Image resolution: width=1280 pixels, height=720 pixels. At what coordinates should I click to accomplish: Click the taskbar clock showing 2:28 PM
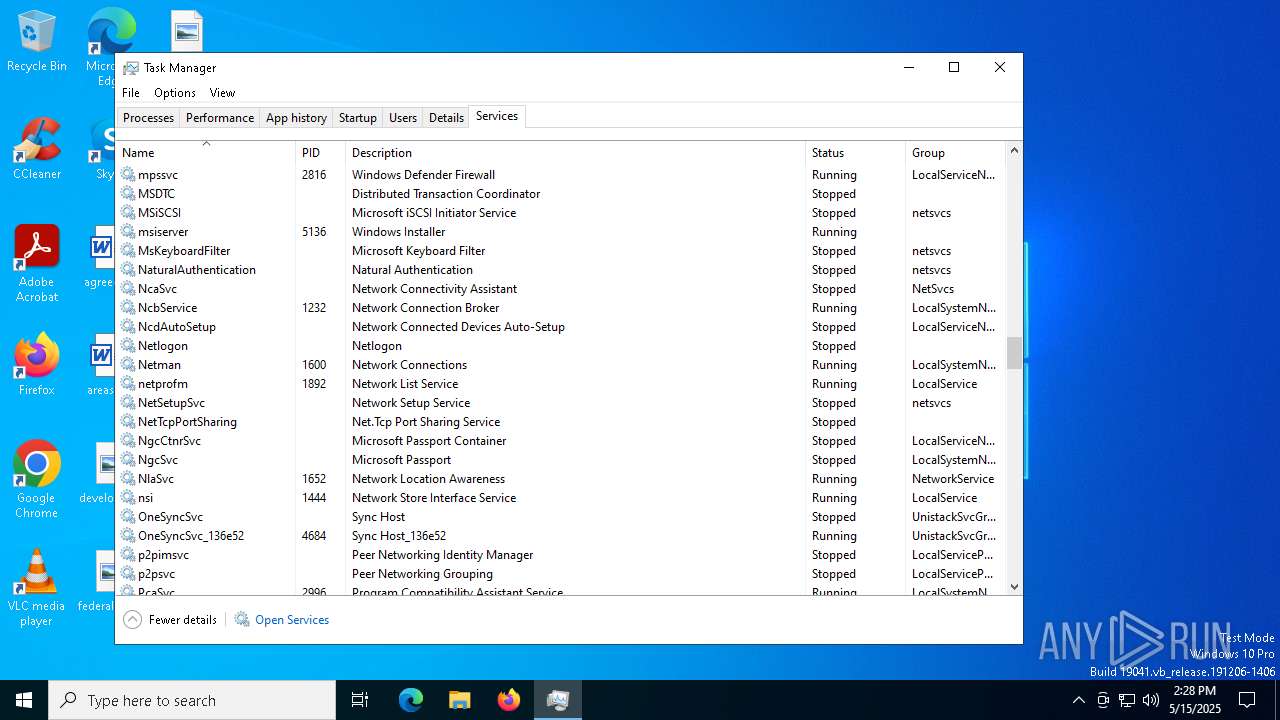1195,700
